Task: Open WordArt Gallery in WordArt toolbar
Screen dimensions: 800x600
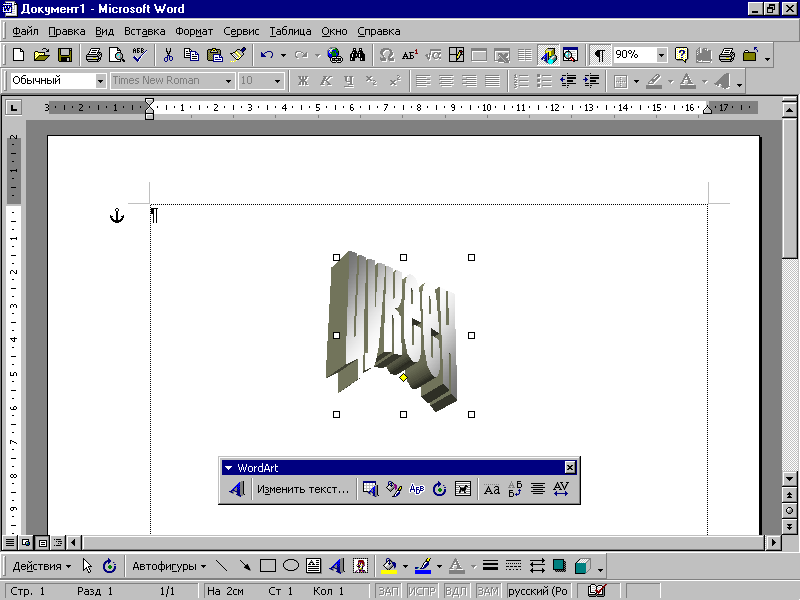Action: pos(370,489)
